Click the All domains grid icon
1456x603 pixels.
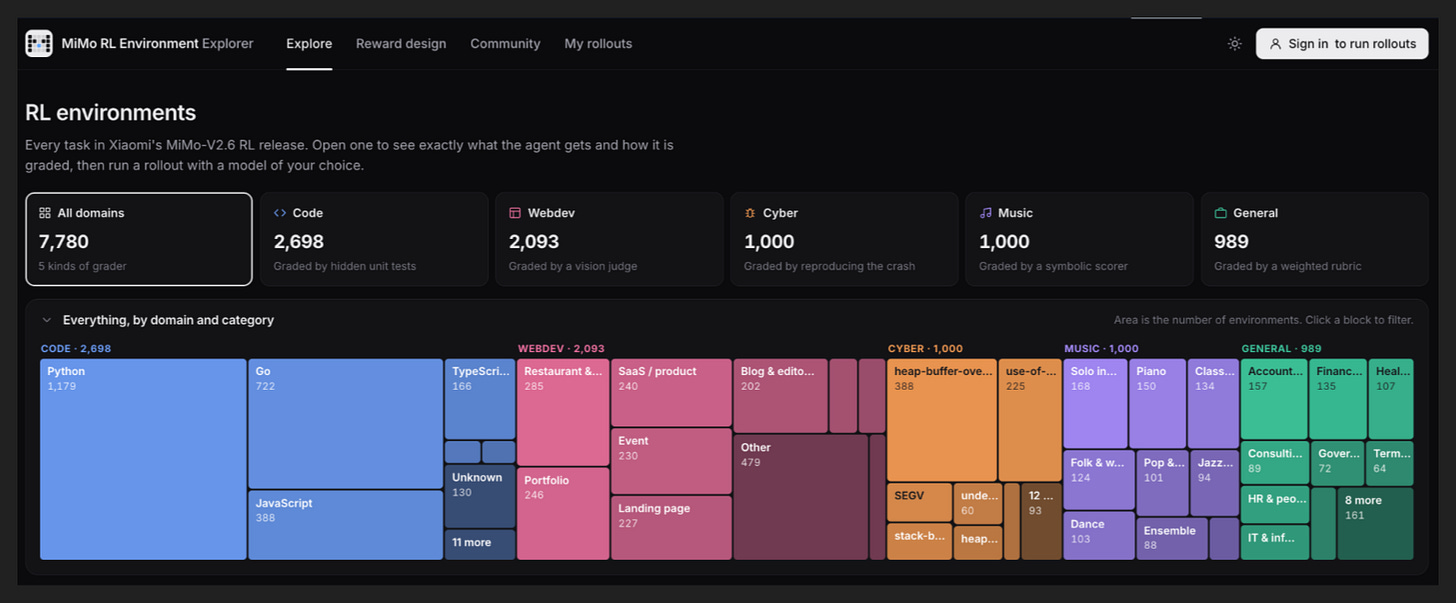click(45, 213)
